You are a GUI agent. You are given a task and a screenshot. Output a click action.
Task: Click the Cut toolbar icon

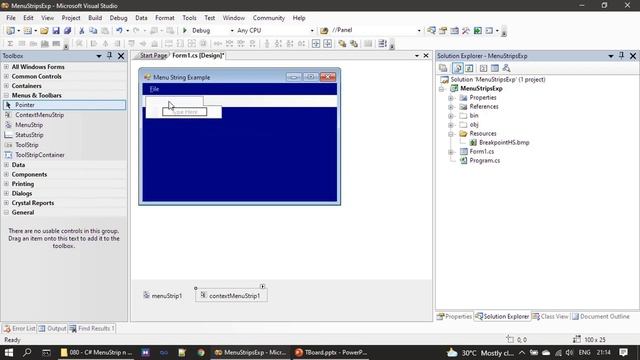(x=82, y=31)
